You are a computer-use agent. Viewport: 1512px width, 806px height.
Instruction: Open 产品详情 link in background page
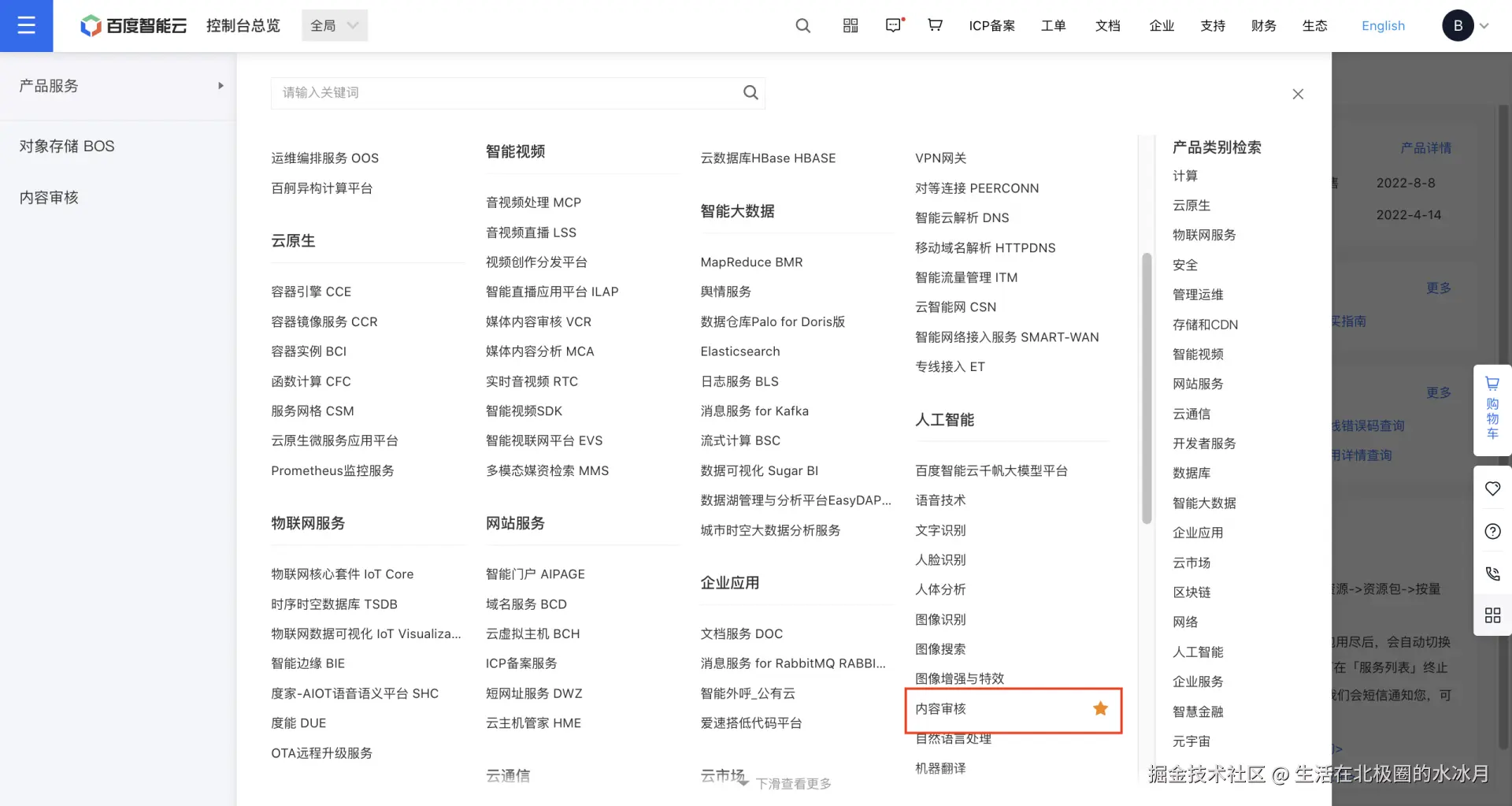click(1425, 148)
